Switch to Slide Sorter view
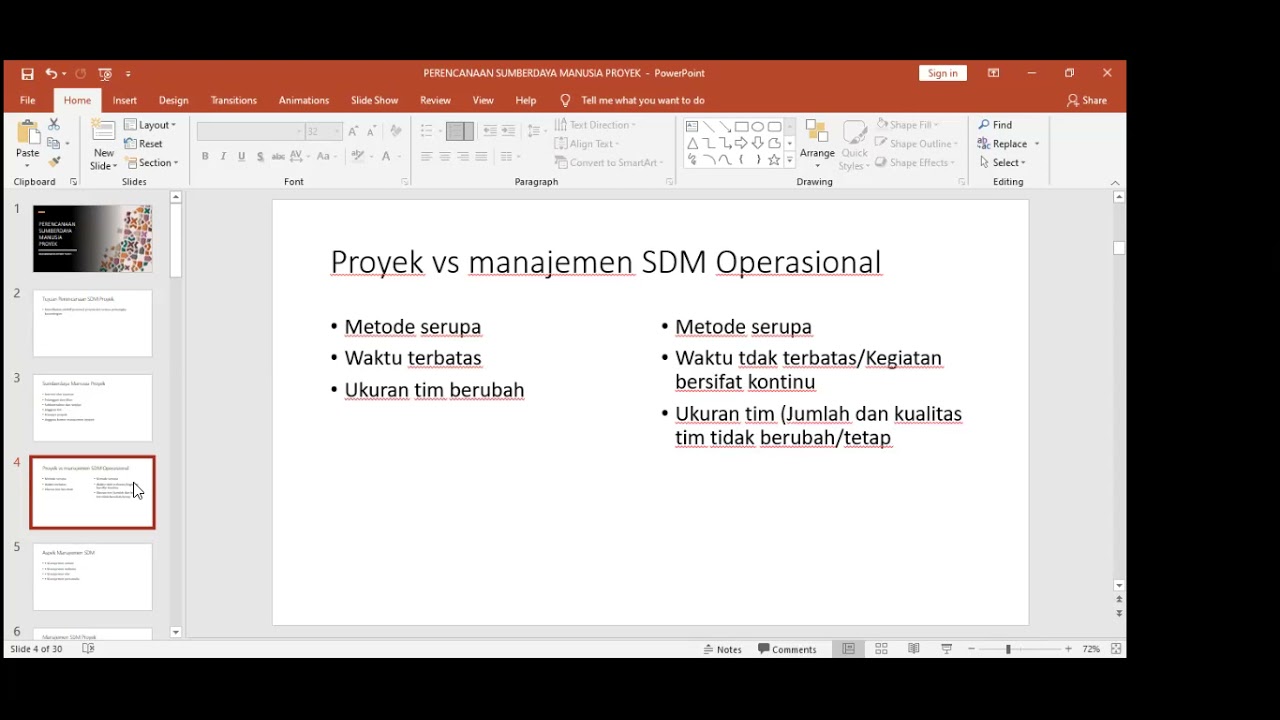Viewport: 1280px width, 720px height. click(x=881, y=649)
